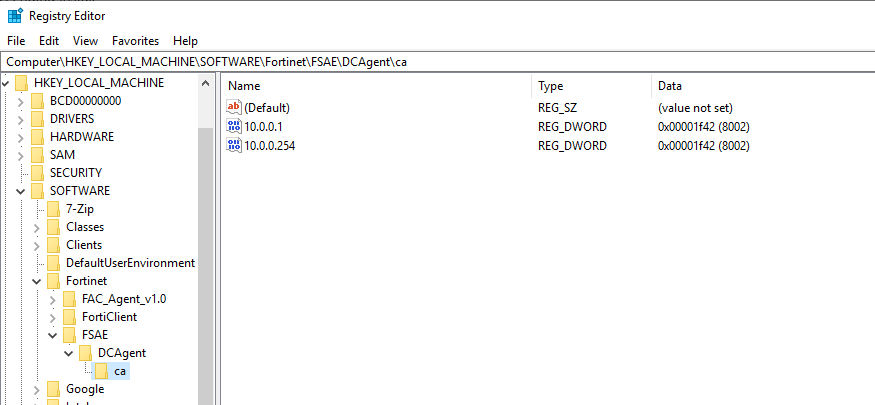Screen dimensions: 875x405
Task: Open the Edit menu
Action: tap(49, 41)
